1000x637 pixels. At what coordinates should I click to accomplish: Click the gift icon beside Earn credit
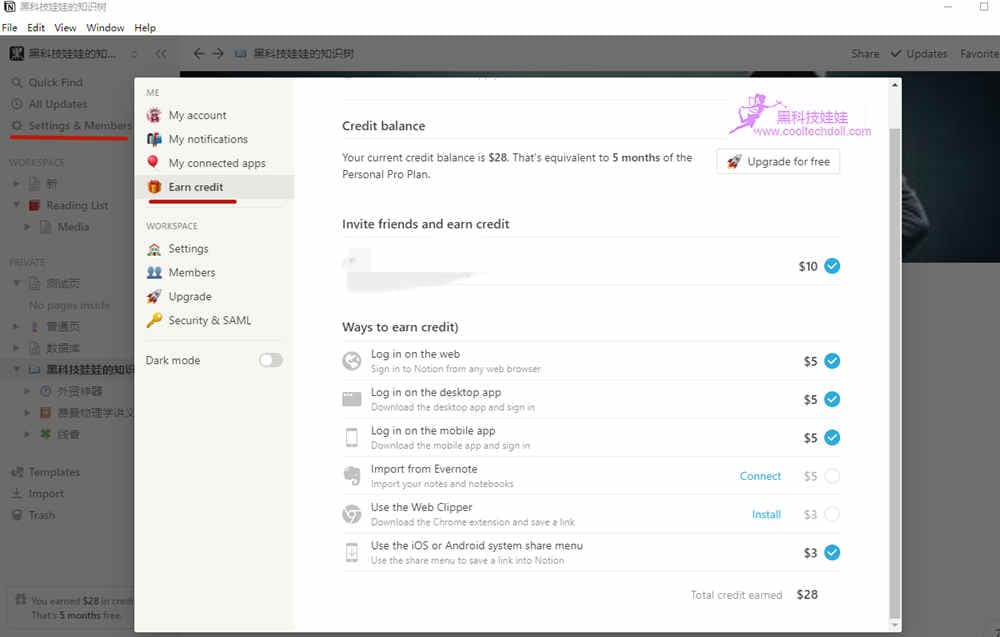[x=154, y=187]
